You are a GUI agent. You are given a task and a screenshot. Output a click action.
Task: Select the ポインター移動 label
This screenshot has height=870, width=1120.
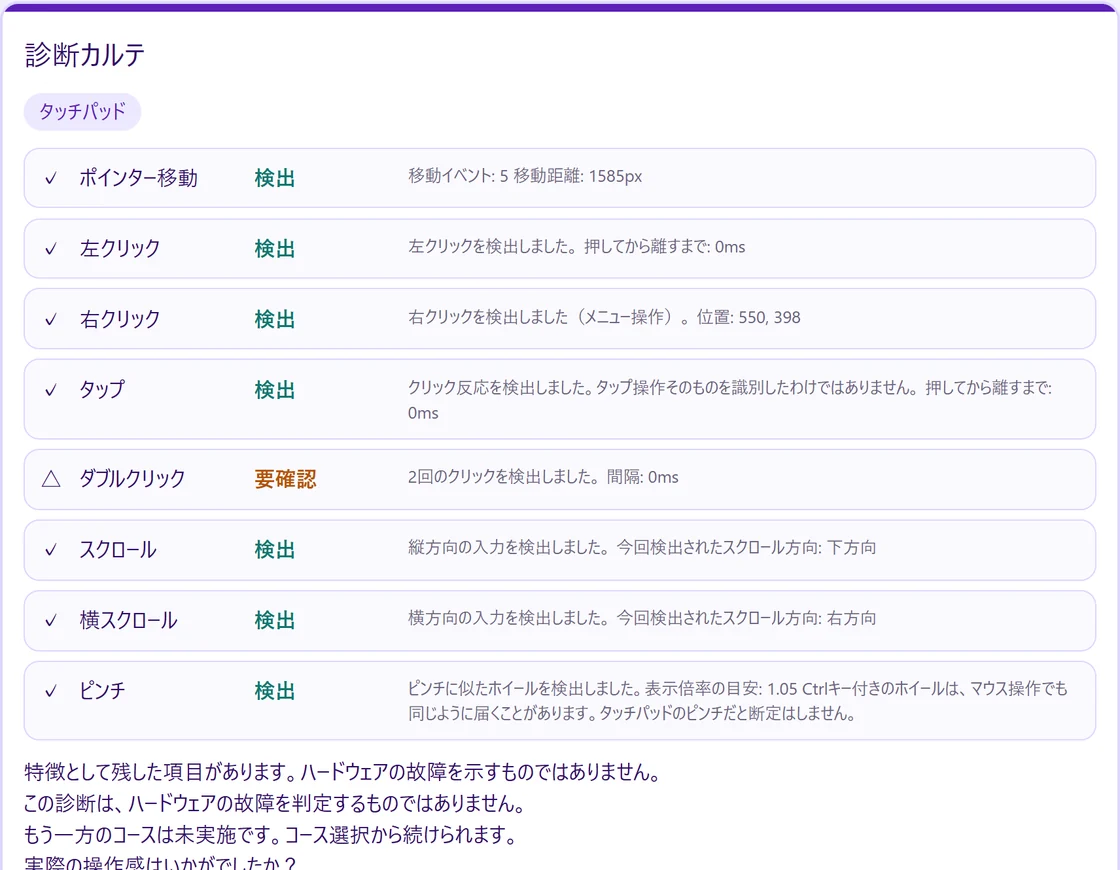tap(139, 178)
